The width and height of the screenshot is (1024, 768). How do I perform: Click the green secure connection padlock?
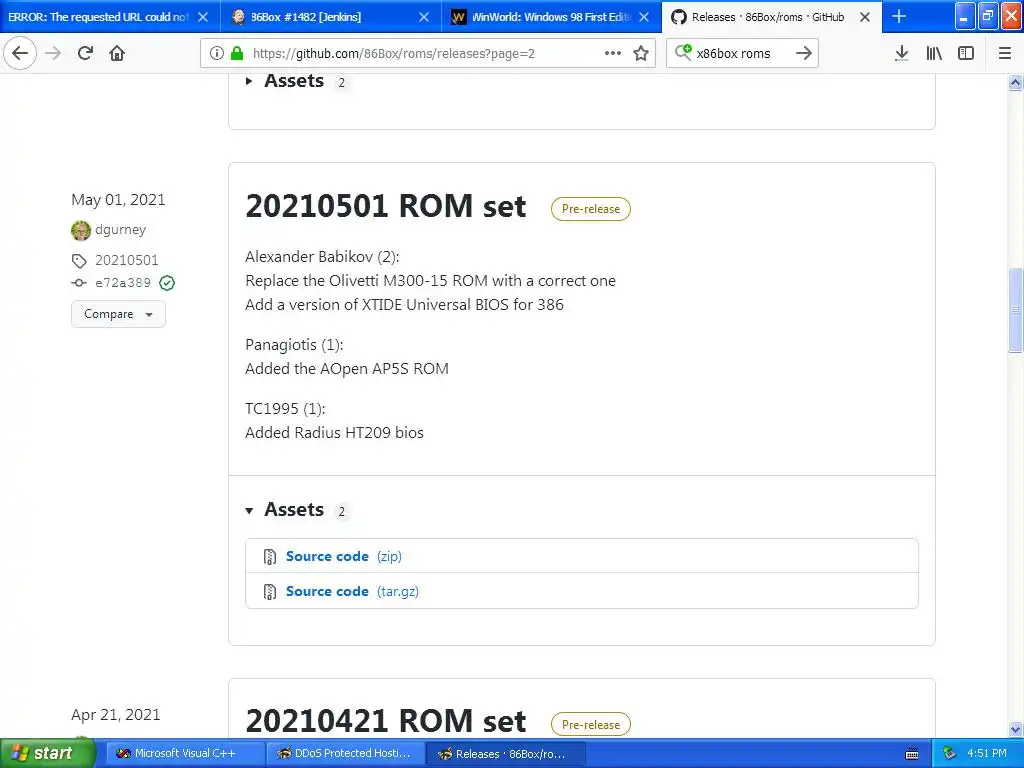pos(237,53)
